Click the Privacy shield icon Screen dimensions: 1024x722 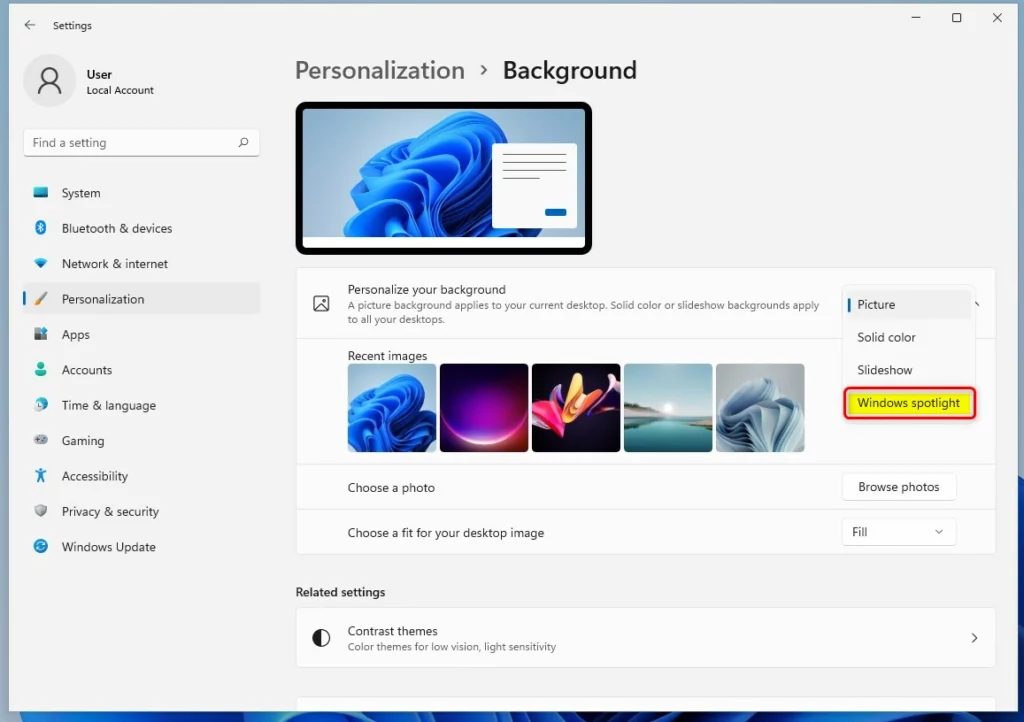40,510
